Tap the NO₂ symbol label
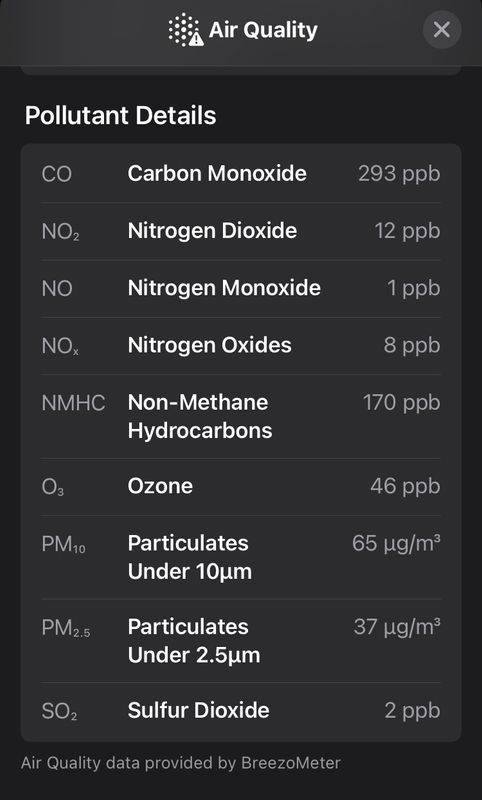This screenshot has height=800, width=482. click(x=60, y=232)
